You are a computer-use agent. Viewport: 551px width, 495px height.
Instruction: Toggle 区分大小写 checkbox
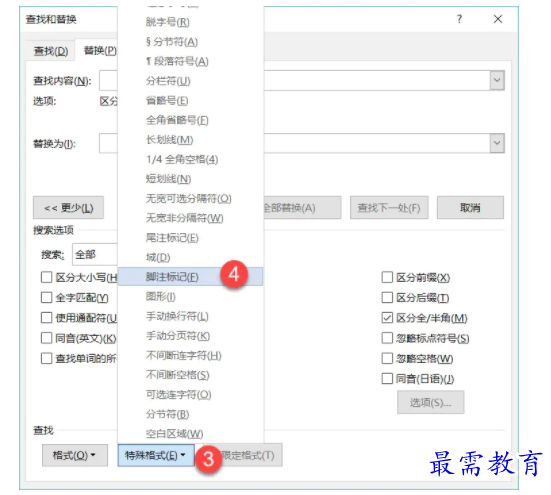pos(46,277)
